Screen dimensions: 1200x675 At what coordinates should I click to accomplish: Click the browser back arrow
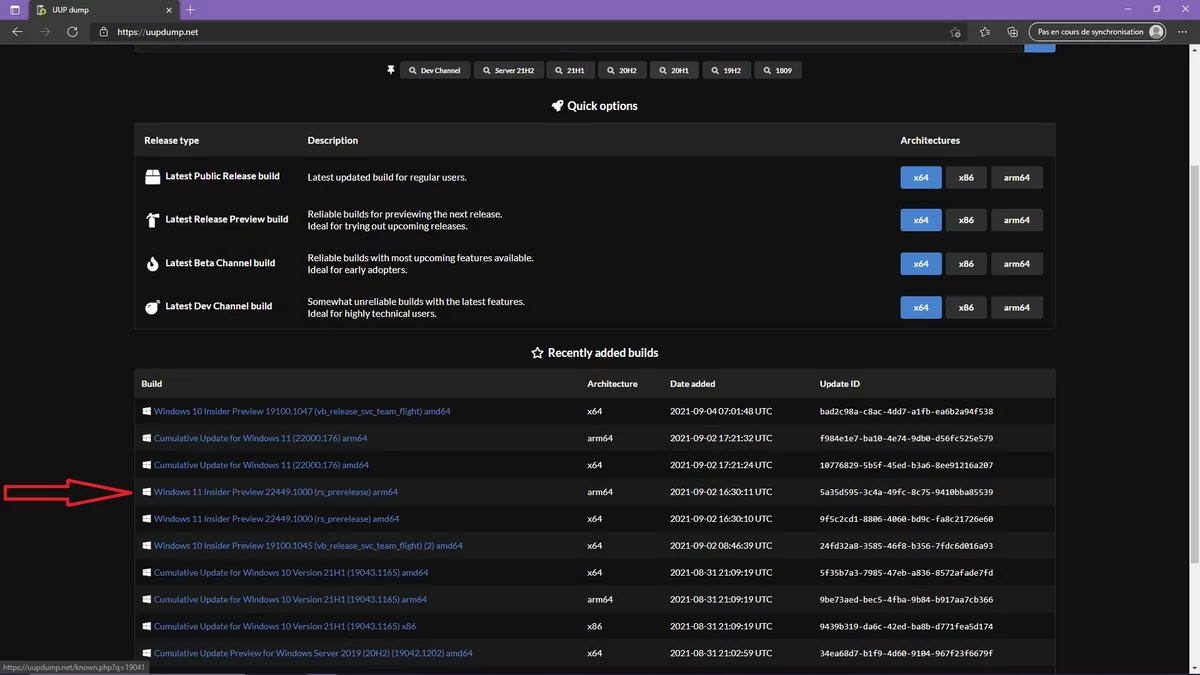(17, 32)
